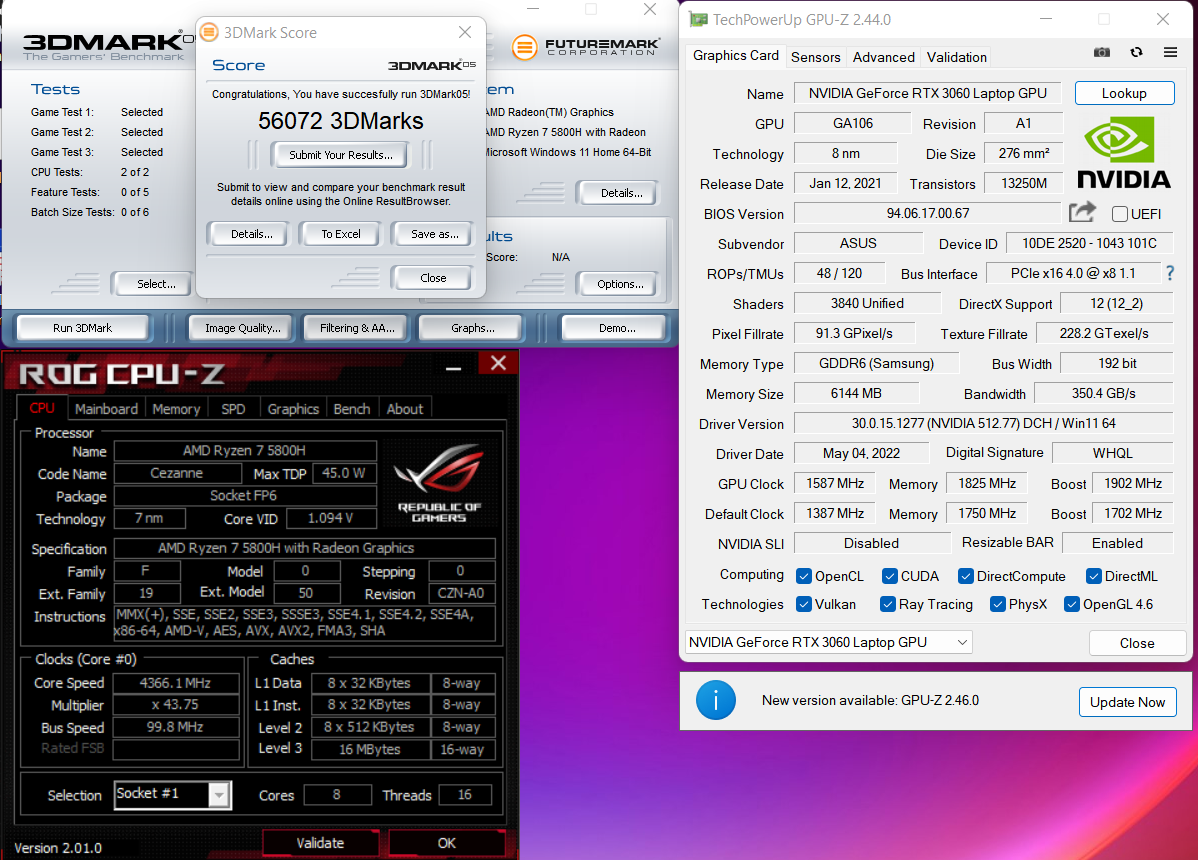Screen dimensions: 1198x860
Task: Click the OK button in CPU-Z
Action: click(x=447, y=843)
